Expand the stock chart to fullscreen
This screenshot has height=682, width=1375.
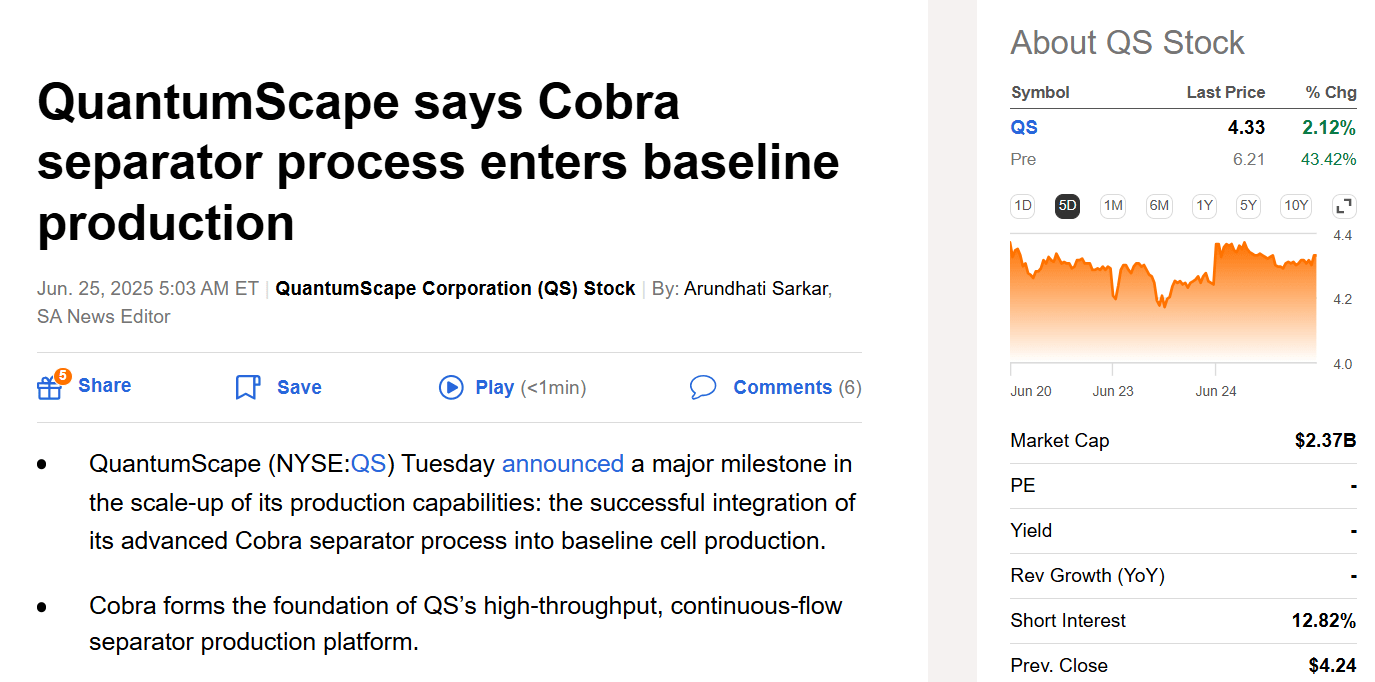point(1343,206)
